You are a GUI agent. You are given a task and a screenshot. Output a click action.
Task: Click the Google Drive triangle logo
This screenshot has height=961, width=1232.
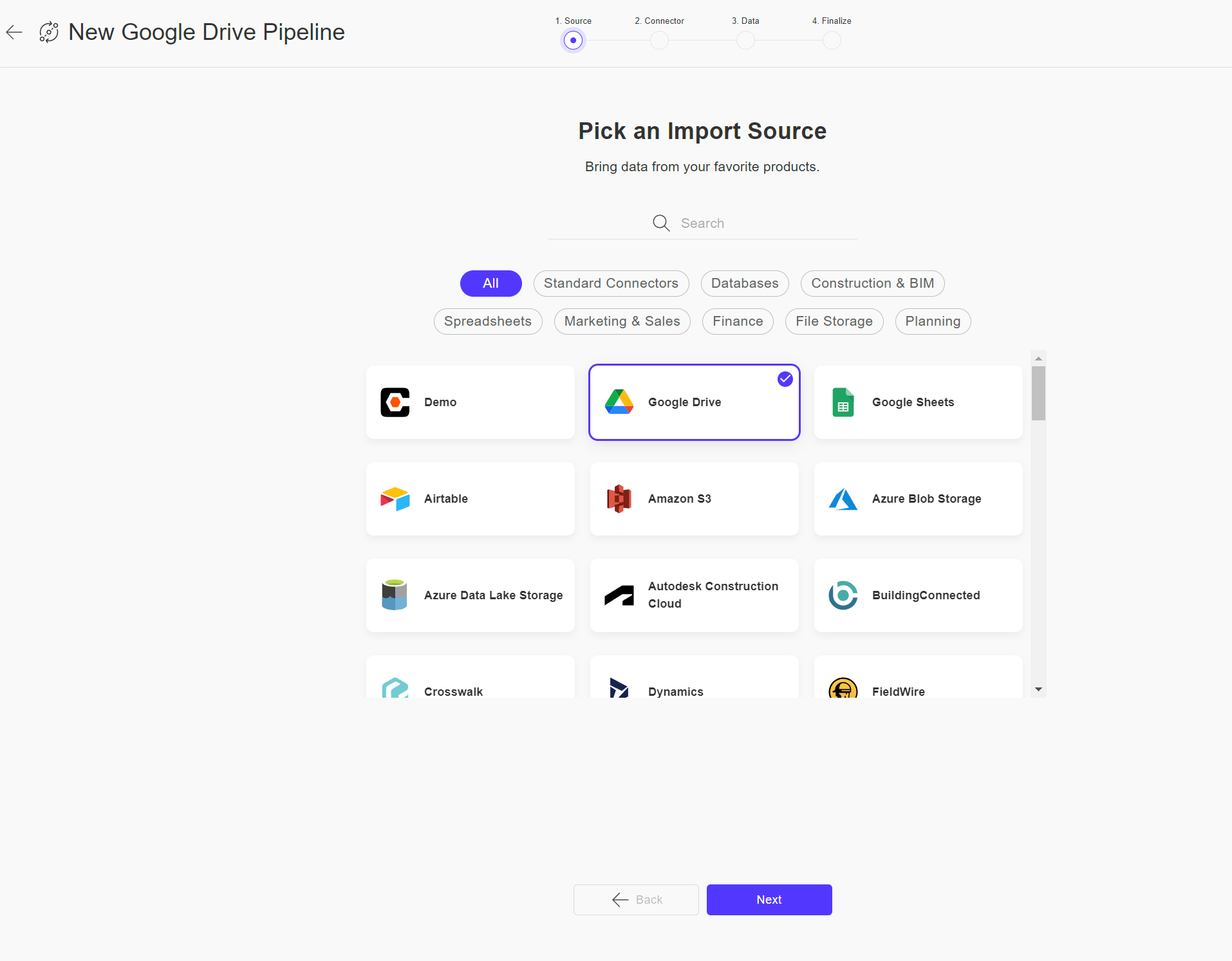[x=619, y=402]
